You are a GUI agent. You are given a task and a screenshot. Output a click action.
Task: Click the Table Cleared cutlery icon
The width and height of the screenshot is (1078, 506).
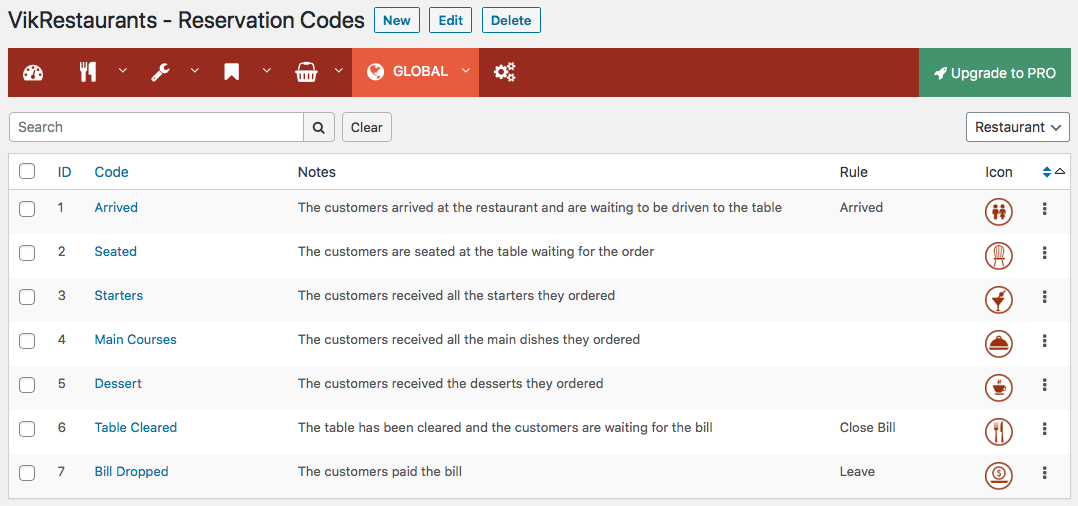[998, 432]
